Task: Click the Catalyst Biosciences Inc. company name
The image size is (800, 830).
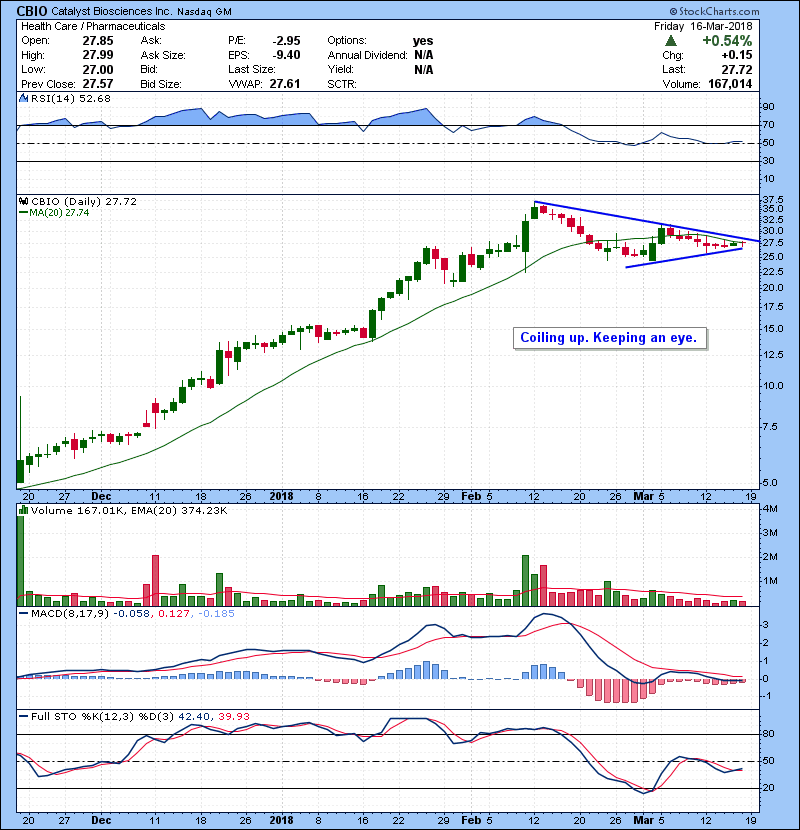Action: coord(111,11)
